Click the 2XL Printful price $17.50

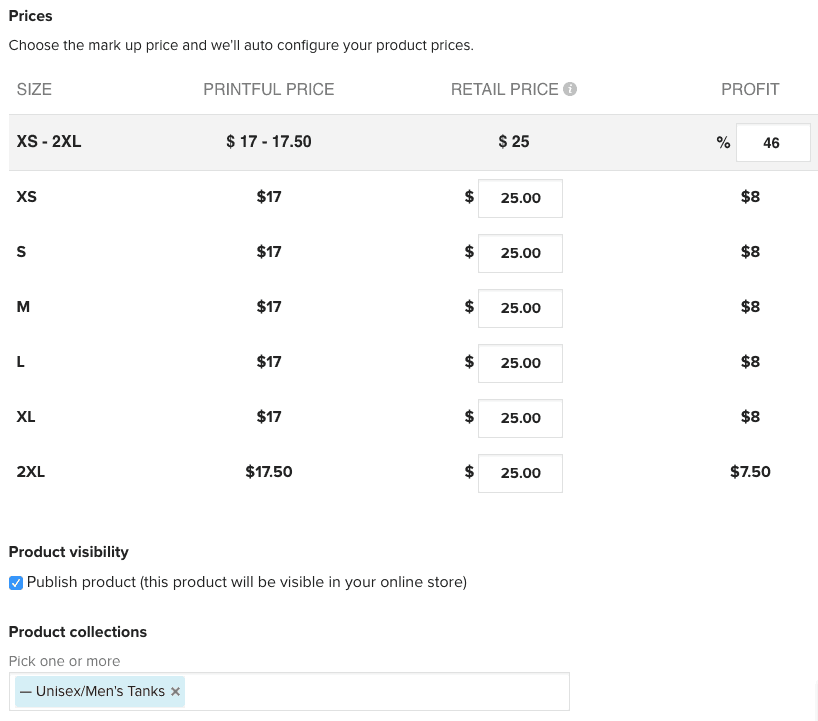(269, 472)
